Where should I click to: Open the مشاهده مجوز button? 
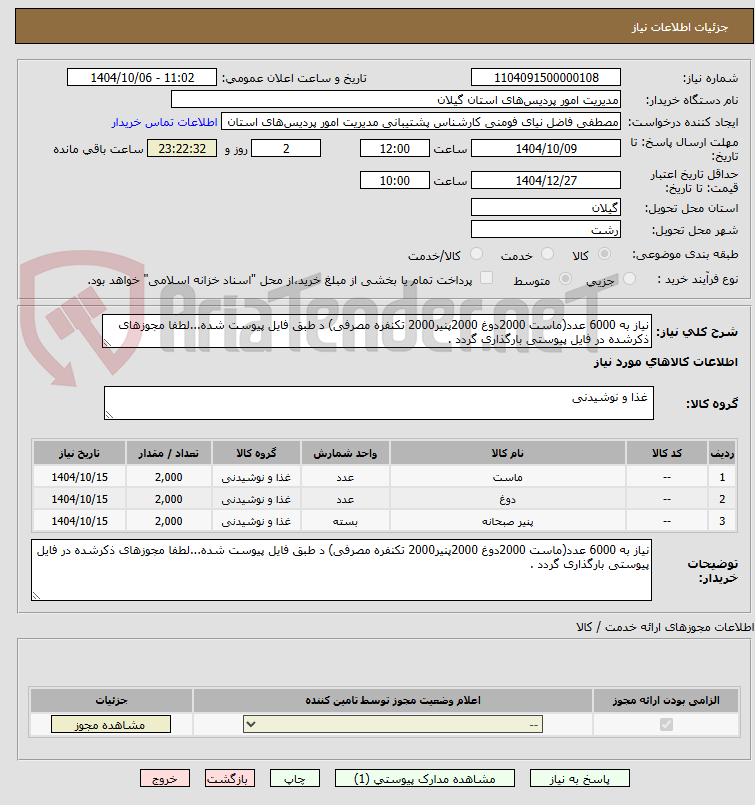tap(111, 724)
